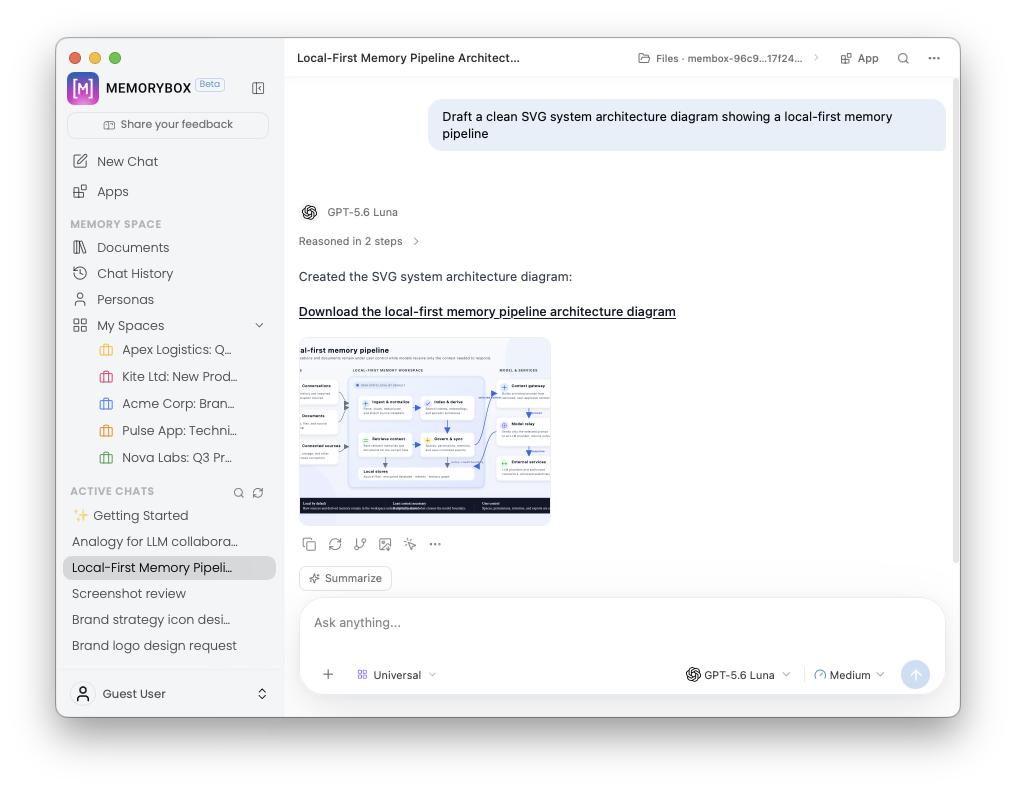Open more response actions ellipsis
The width and height of the screenshot is (1016, 791).
(x=435, y=544)
